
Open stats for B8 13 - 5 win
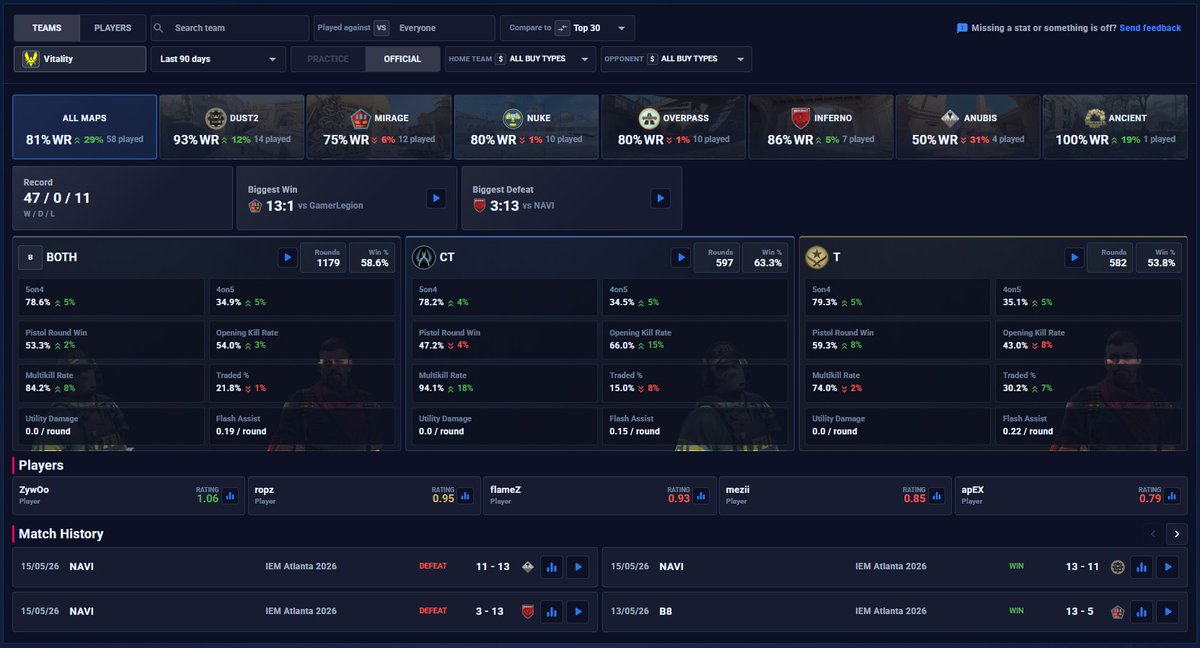[x=1141, y=611]
